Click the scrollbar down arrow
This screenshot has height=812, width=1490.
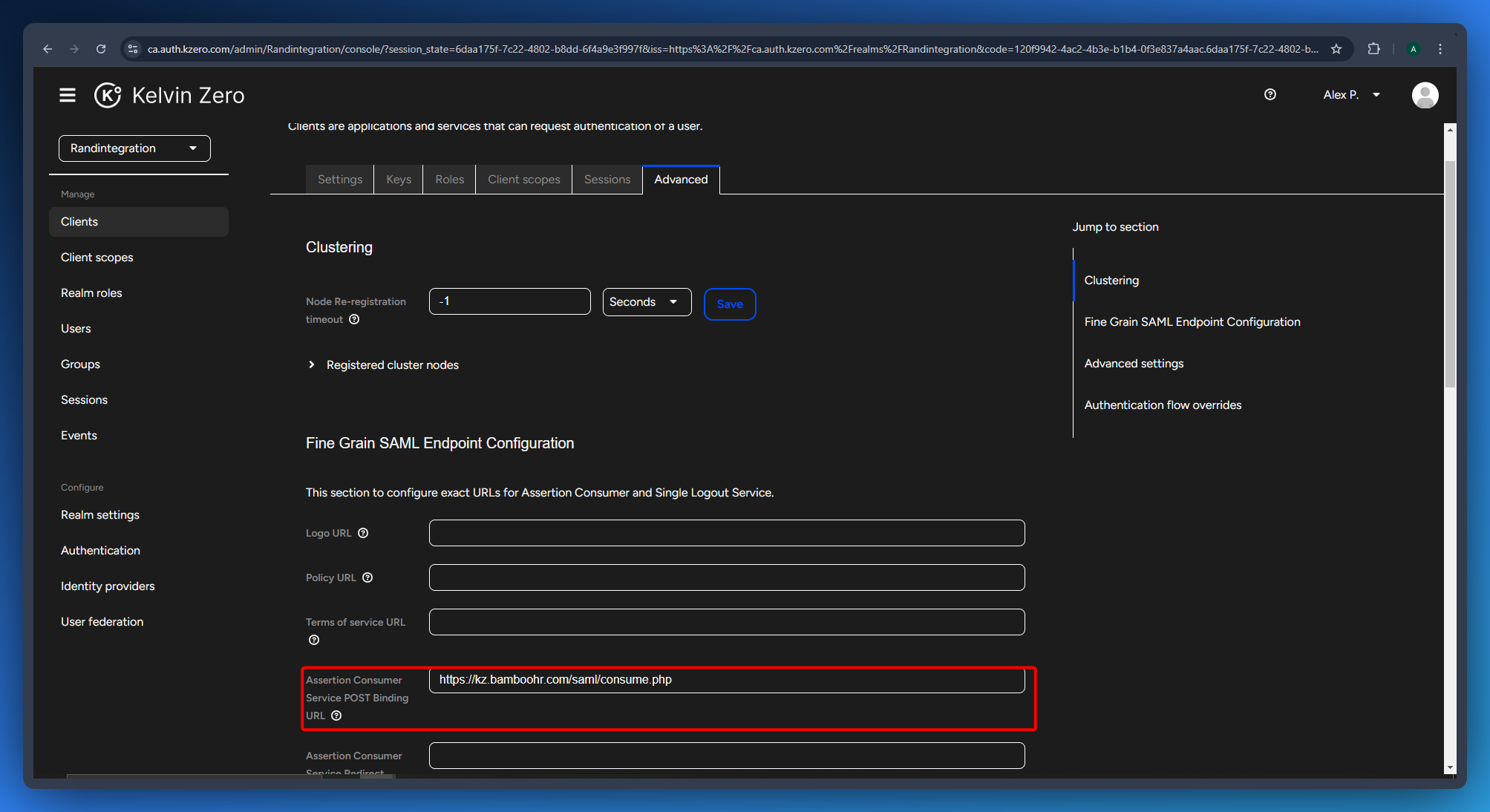click(1450, 768)
